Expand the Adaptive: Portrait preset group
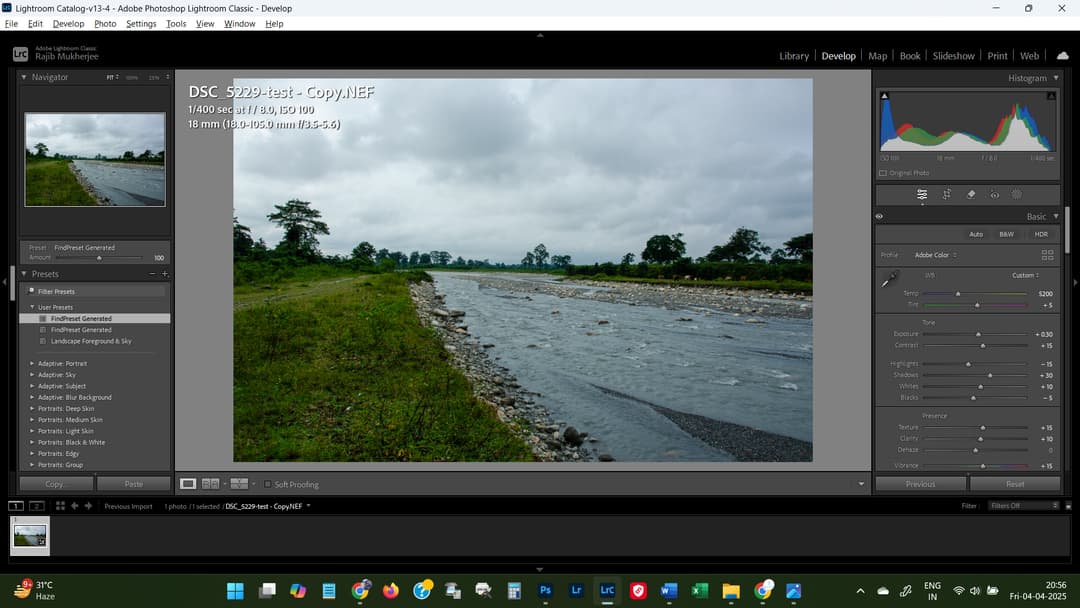Image resolution: width=1080 pixels, height=608 pixels. 32,364
